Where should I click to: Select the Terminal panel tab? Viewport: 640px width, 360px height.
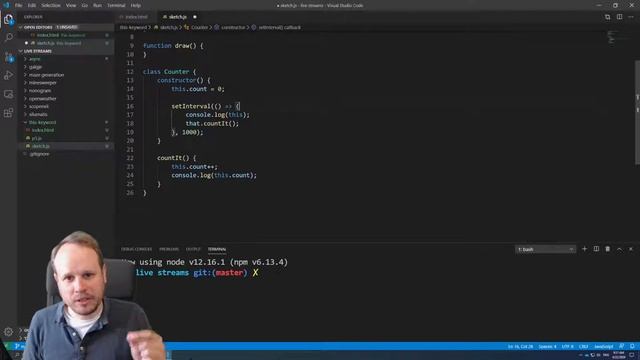point(217,249)
